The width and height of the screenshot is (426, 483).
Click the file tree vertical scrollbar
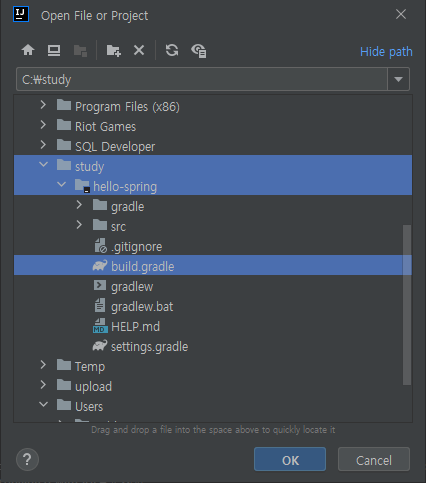pos(407,305)
